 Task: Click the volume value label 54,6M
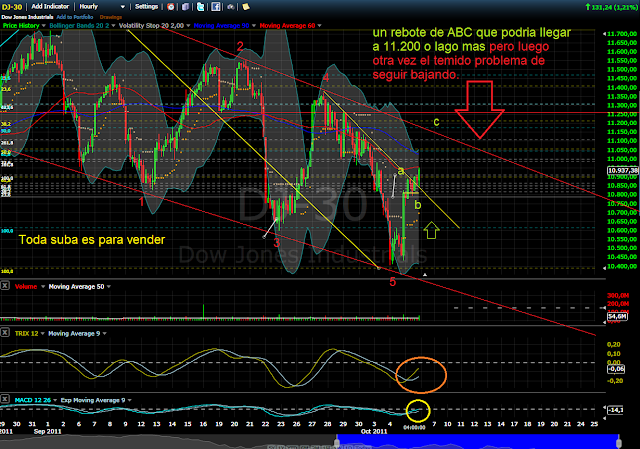click(617, 316)
